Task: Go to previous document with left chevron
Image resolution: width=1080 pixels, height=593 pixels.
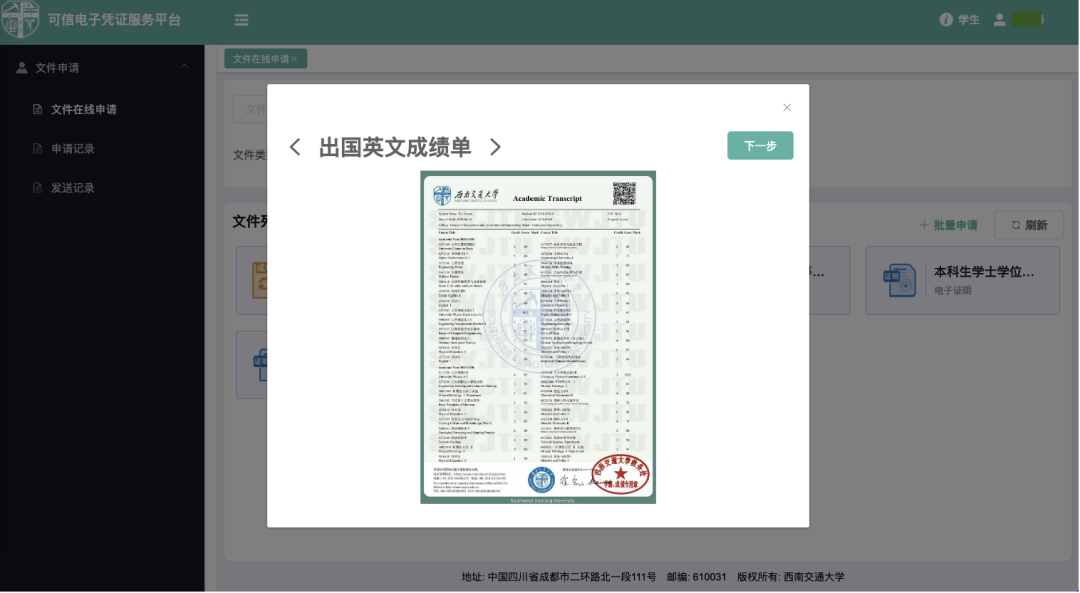Action: pyautogui.click(x=295, y=147)
